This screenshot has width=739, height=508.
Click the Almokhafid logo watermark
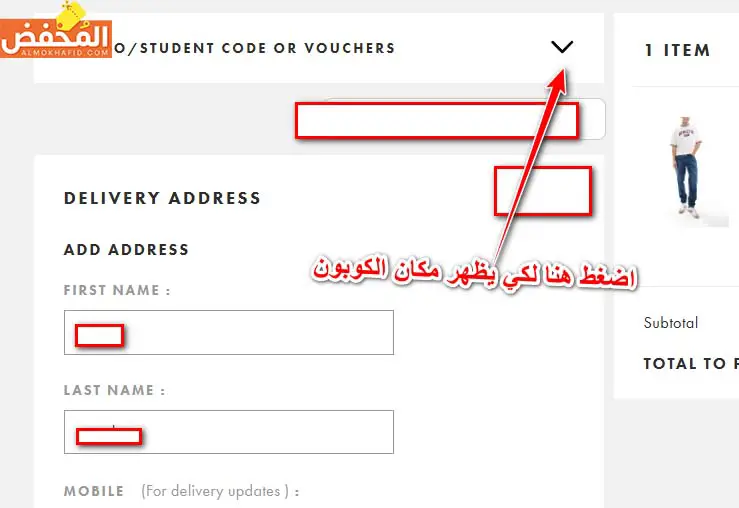click(x=56, y=31)
